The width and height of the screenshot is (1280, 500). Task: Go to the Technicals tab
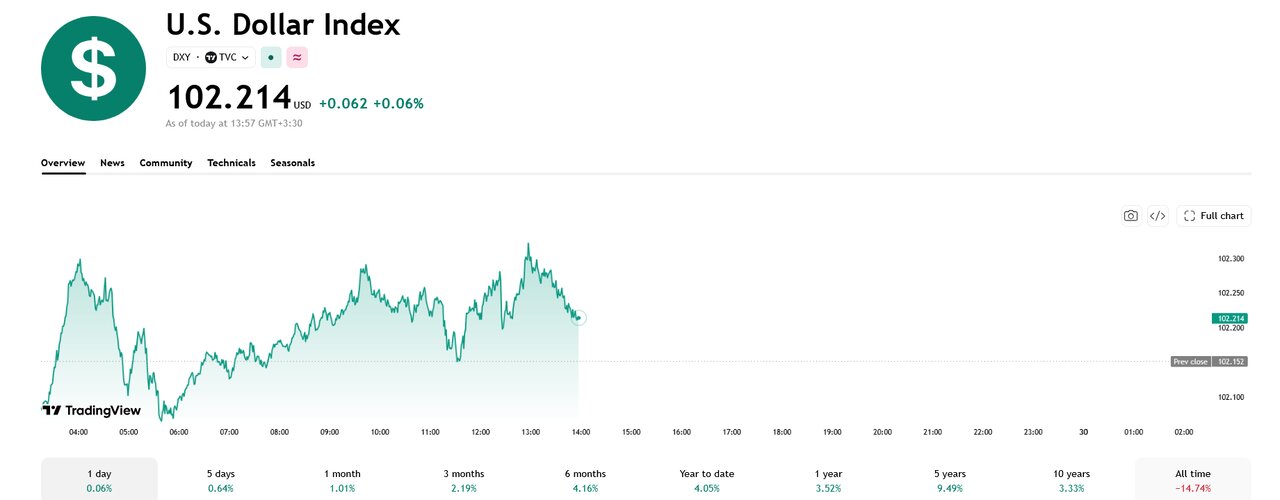[231, 163]
